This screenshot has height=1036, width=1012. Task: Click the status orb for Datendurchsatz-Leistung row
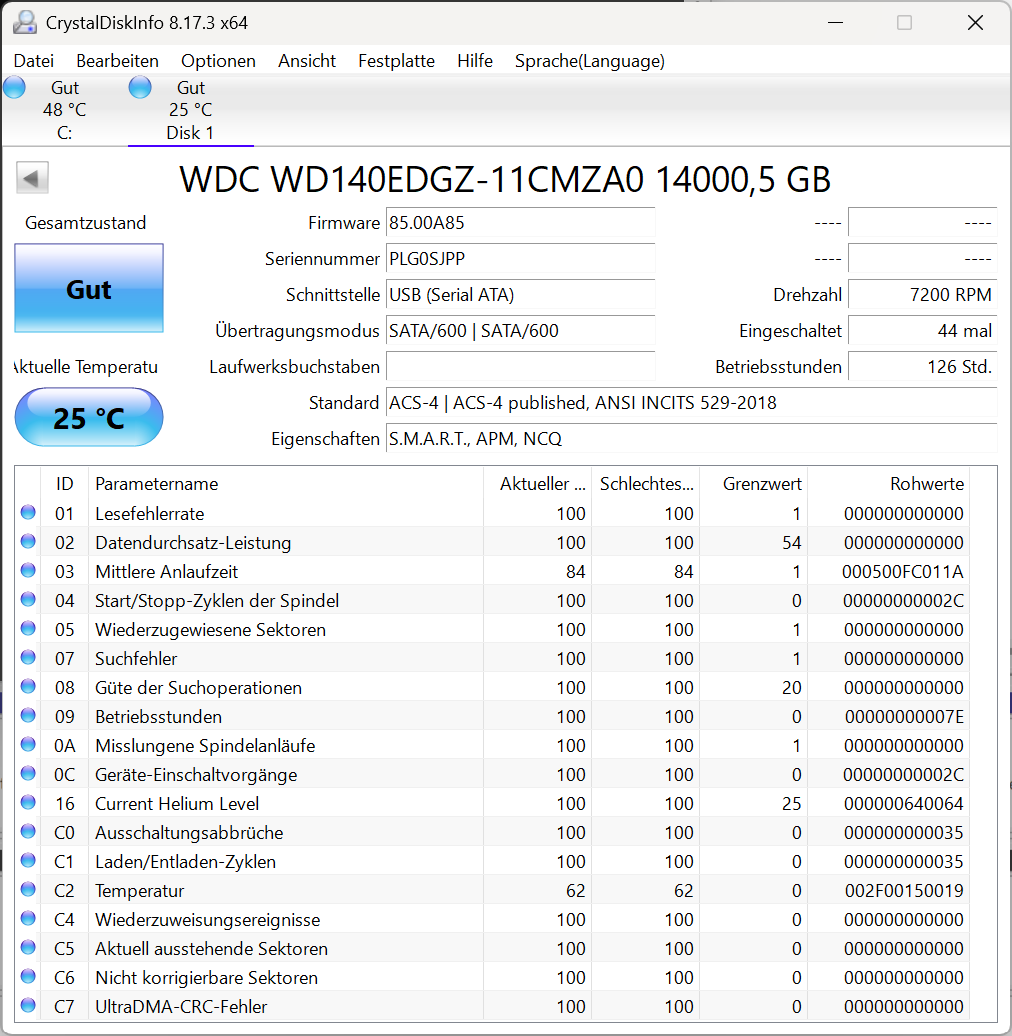[x=28, y=541]
